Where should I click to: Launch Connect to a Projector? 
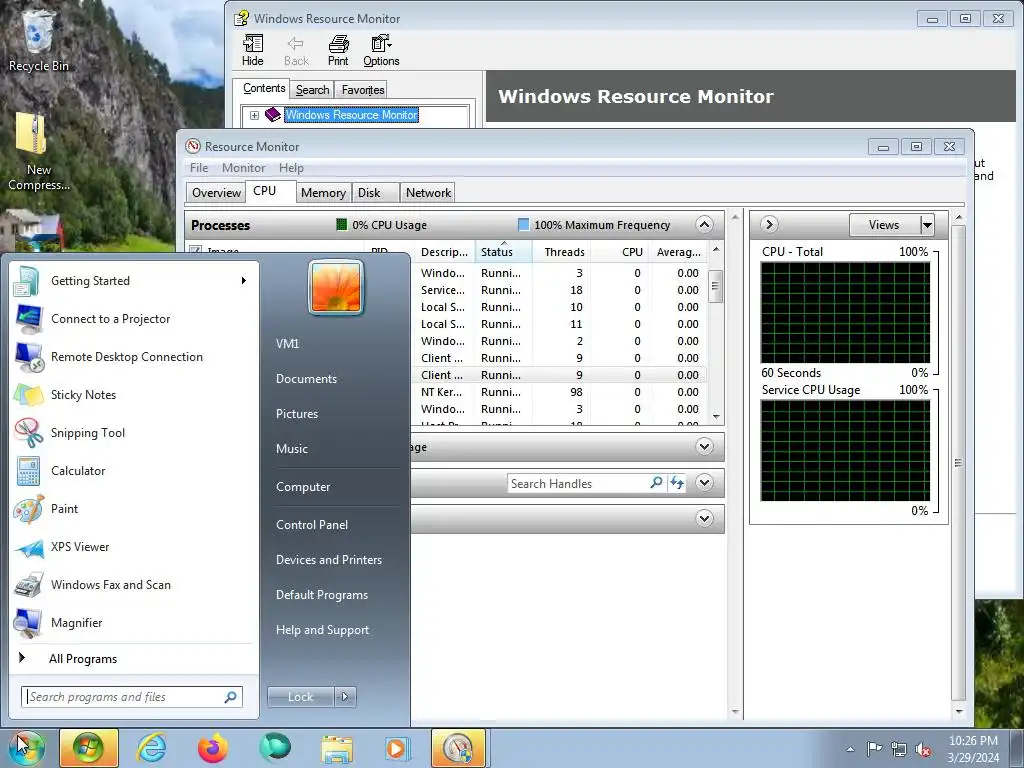click(x=131, y=319)
